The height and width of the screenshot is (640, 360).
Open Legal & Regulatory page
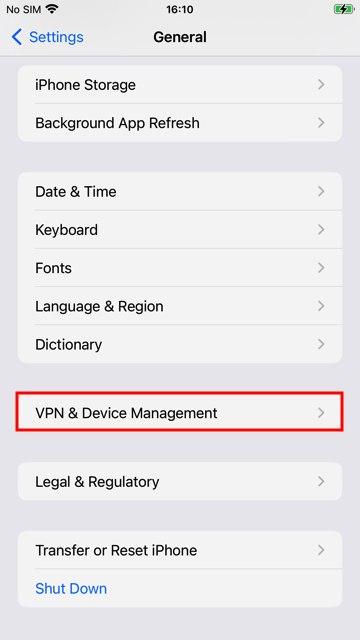[180, 481]
